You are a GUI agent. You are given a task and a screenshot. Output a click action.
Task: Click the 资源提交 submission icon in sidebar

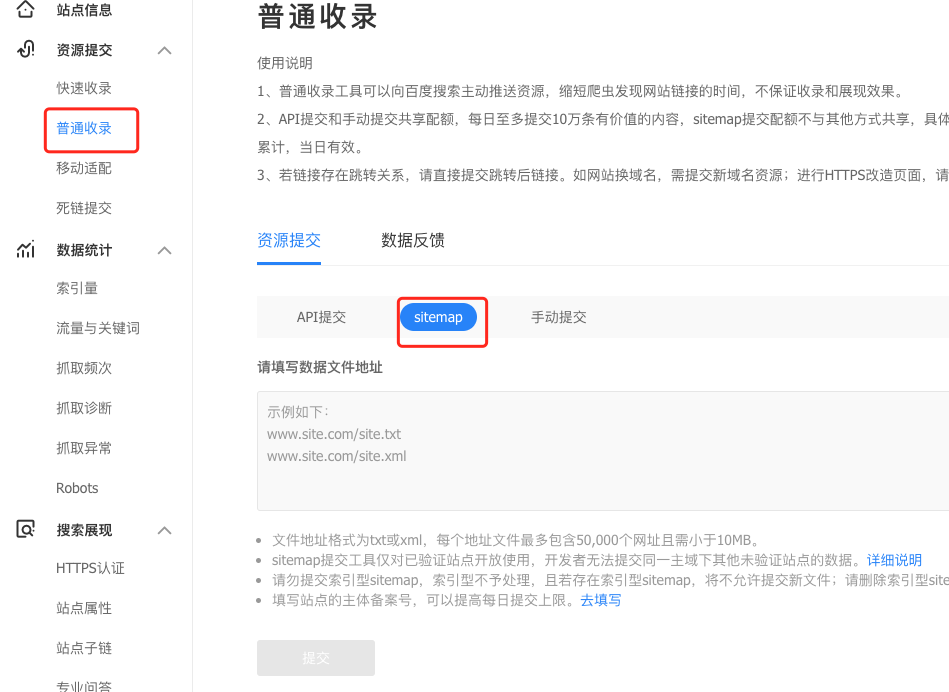pyautogui.click(x=25, y=50)
